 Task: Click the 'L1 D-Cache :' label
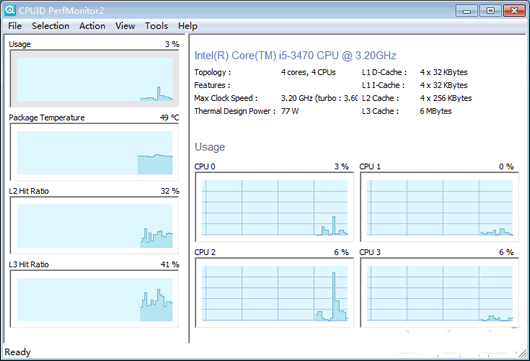click(x=384, y=72)
